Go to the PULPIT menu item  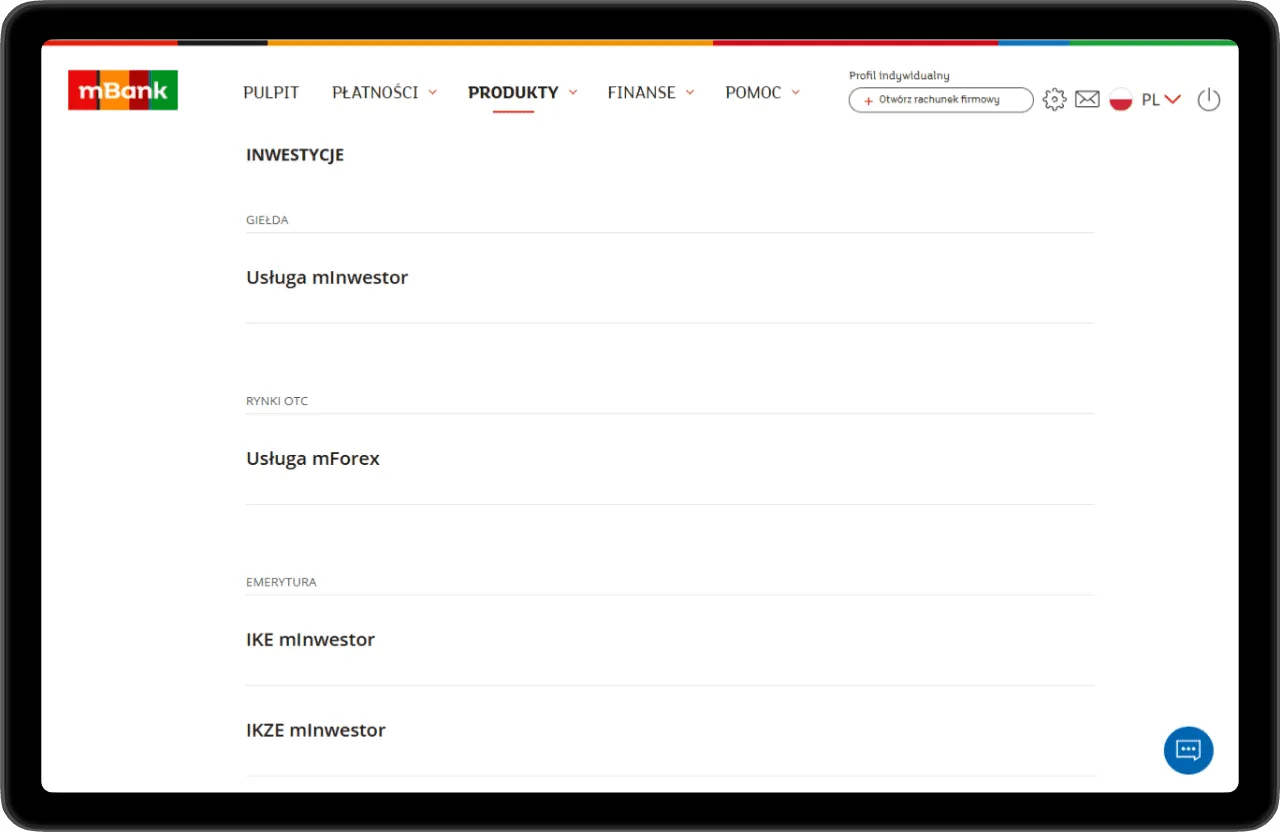coord(271,93)
